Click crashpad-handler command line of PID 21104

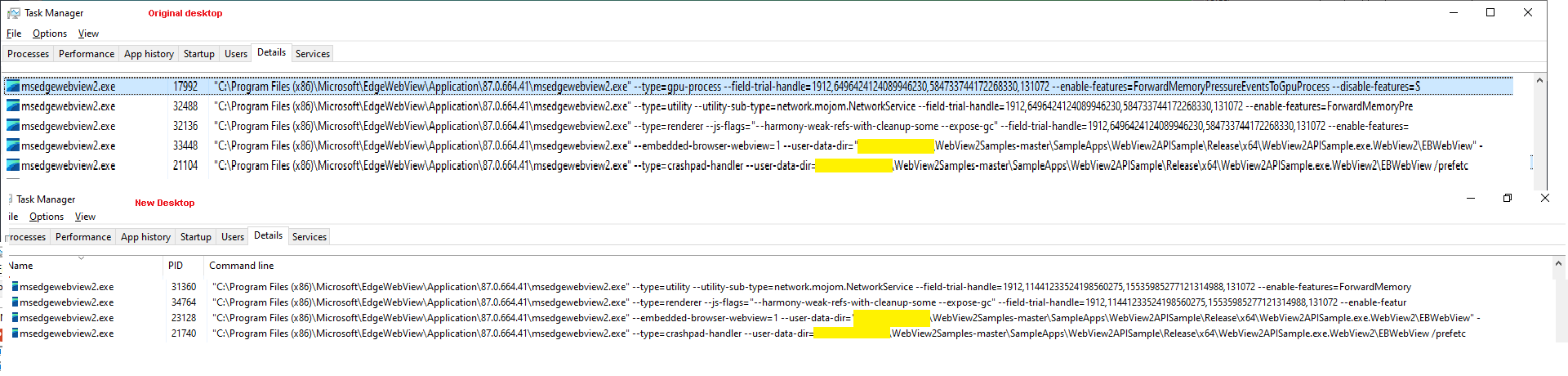click(840, 164)
